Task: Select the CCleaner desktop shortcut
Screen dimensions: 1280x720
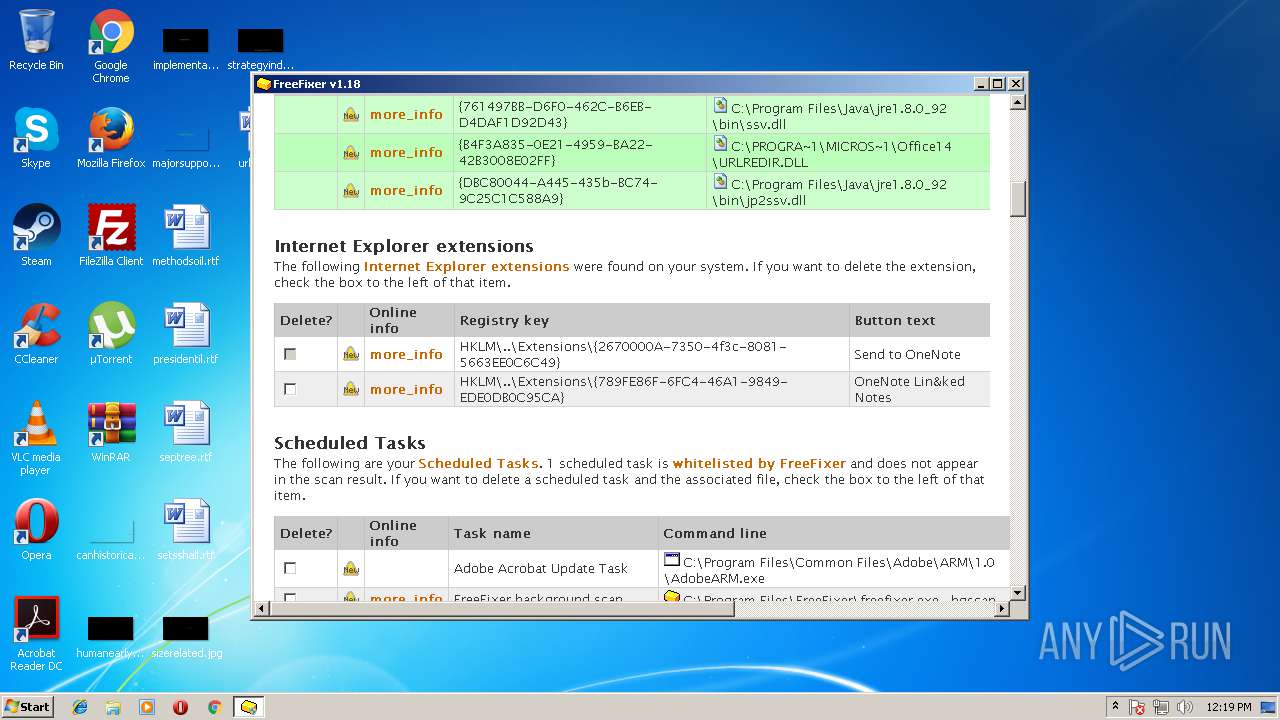Action: (36, 334)
